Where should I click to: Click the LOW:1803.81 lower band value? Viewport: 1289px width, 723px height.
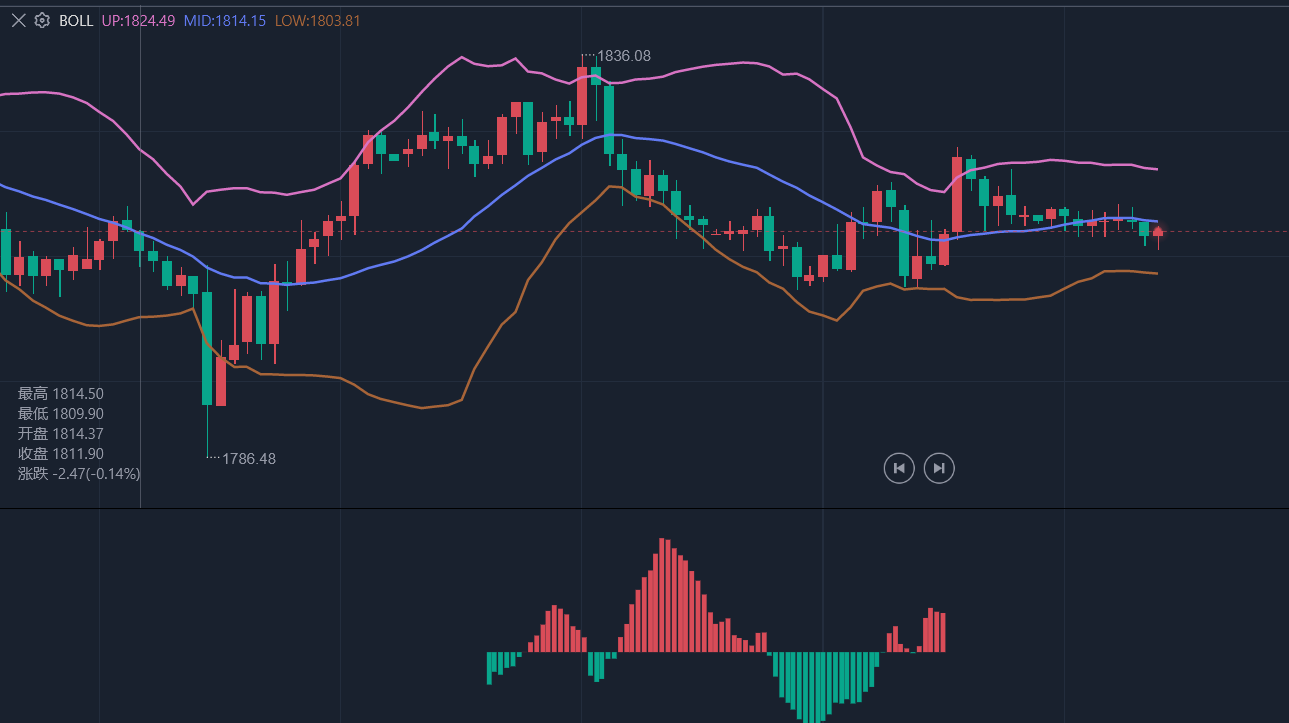318,21
